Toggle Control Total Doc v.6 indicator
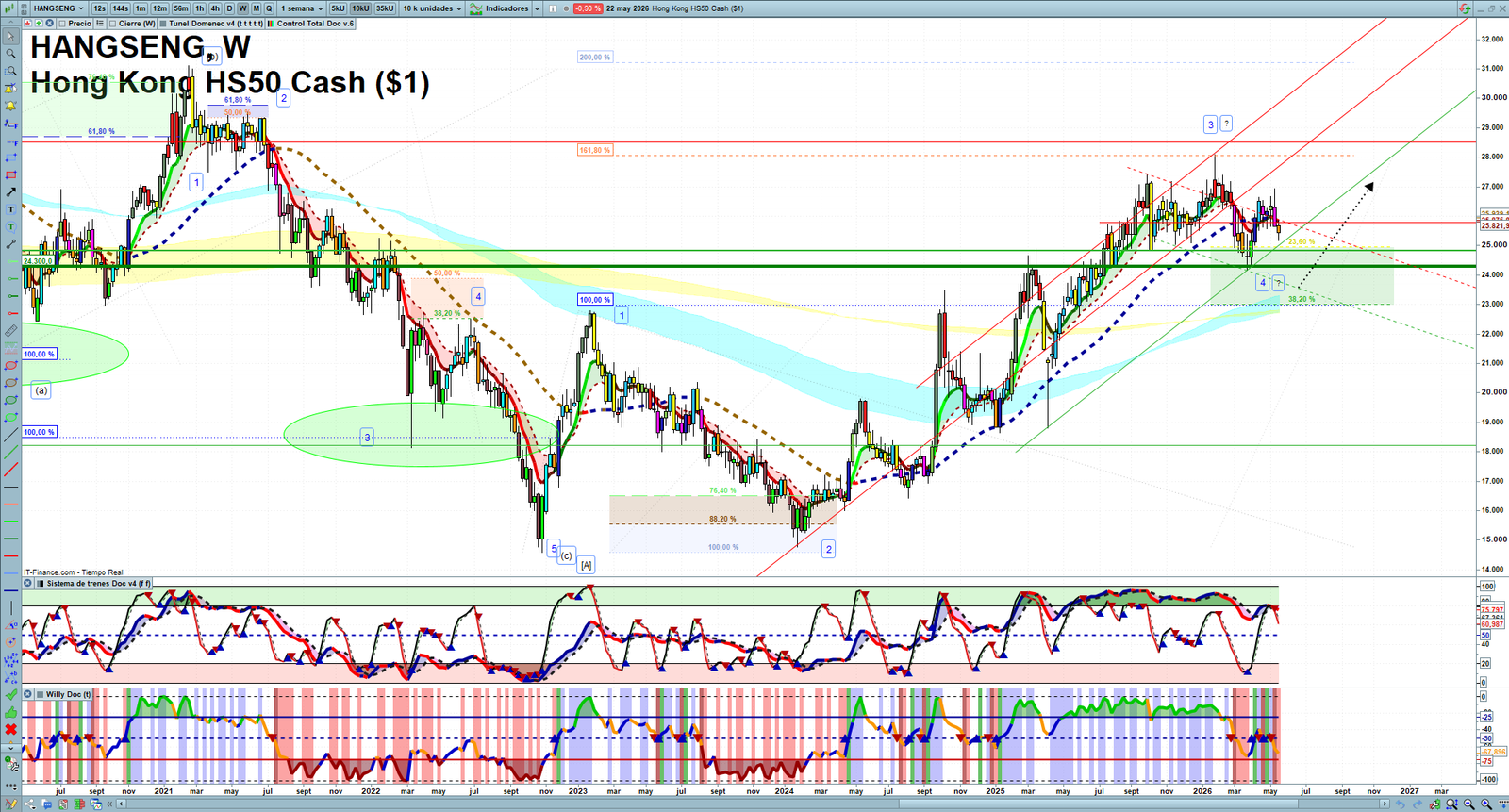This screenshot has width=1509, height=812. coord(271,23)
